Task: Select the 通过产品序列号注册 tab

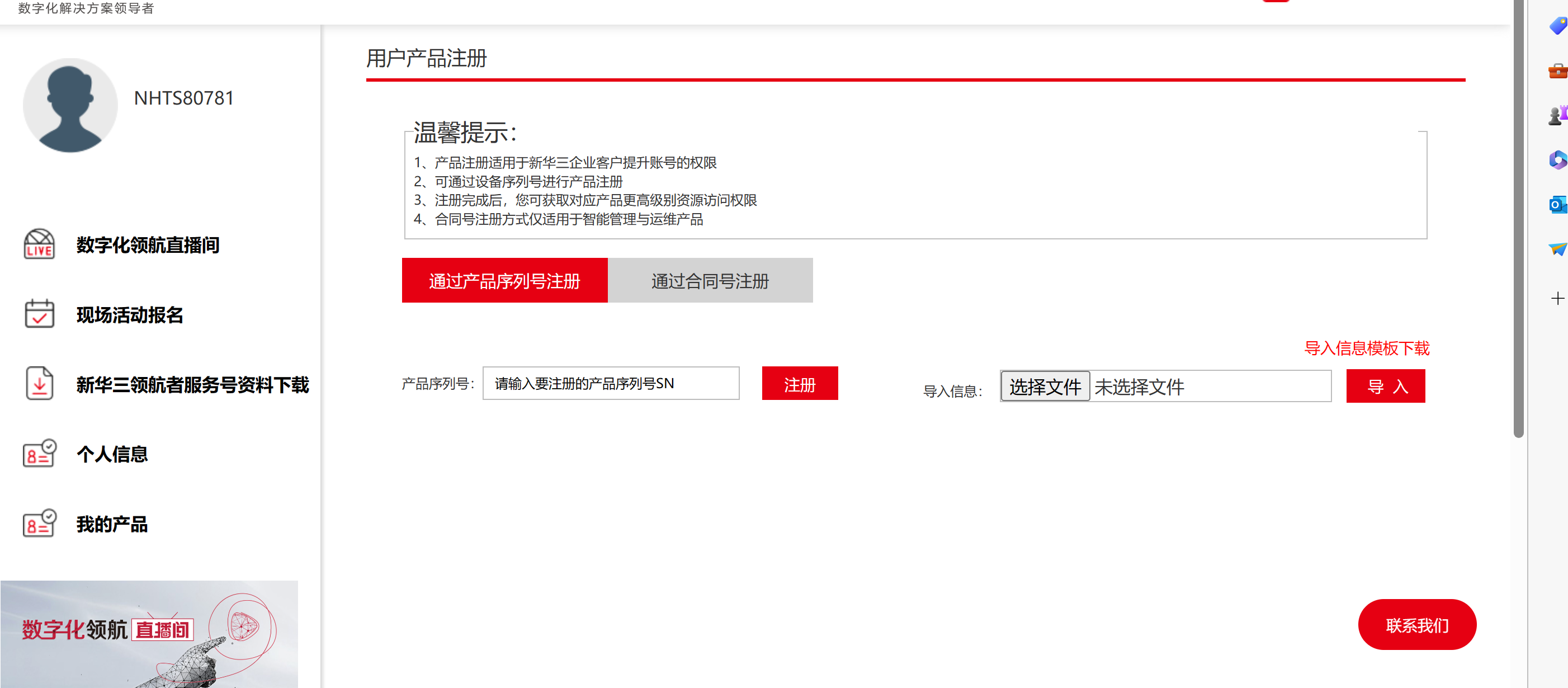Action: click(x=504, y=281)
